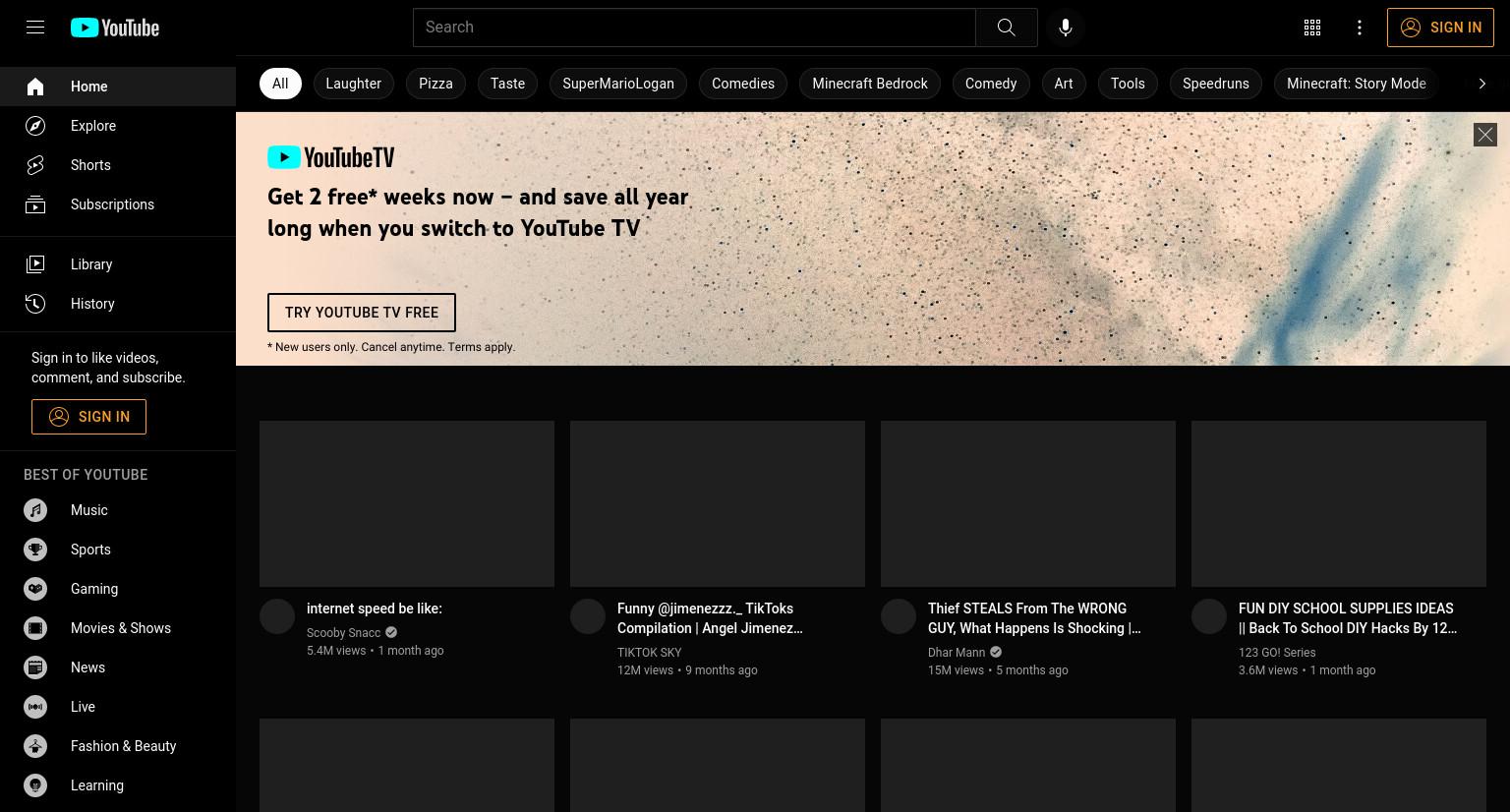Click the Learning lightbulb icon
Image resolution: width=1510 pixels, height=812 pixels.
[x=35, y=785]
